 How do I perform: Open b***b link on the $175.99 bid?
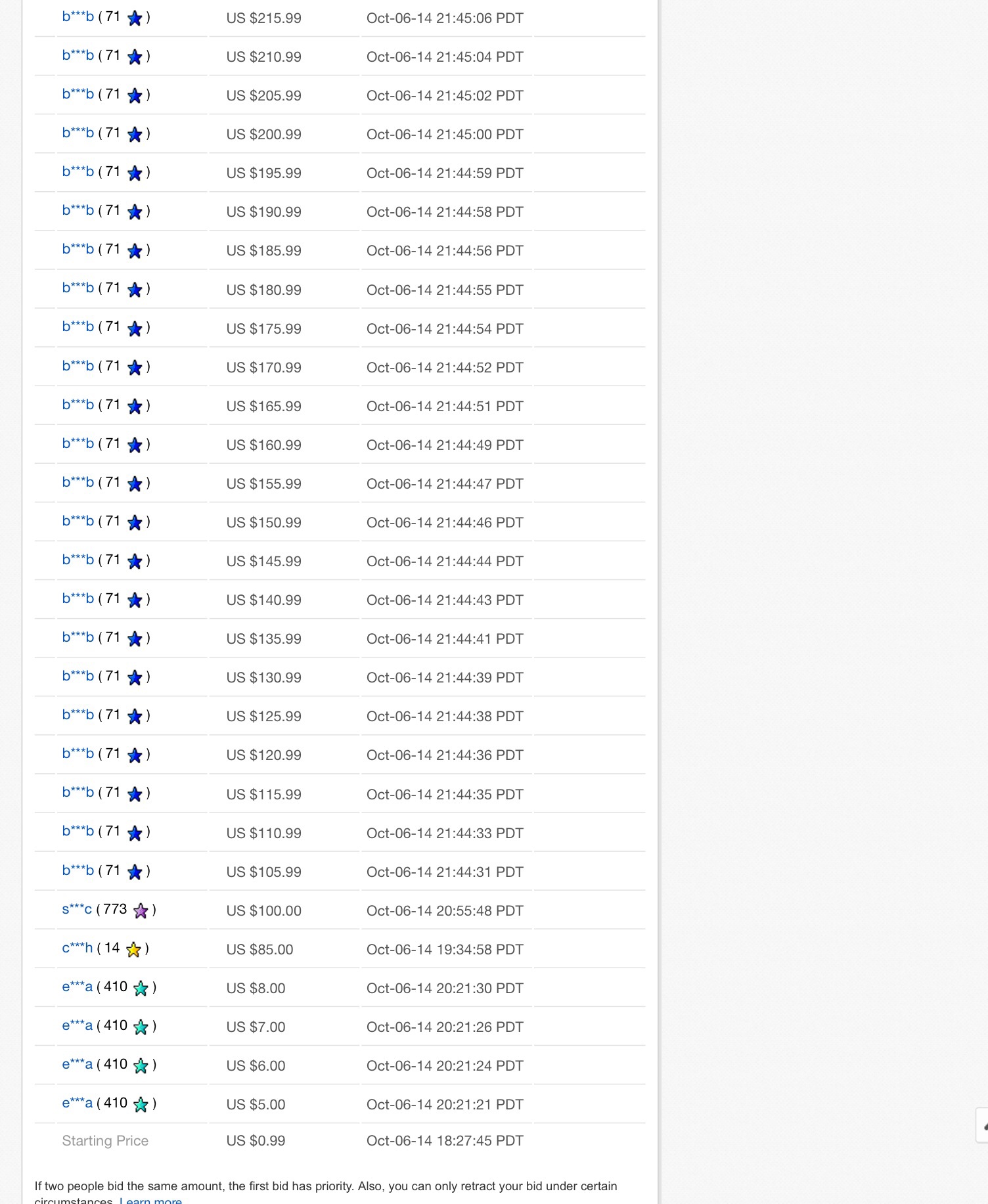[x=78, y=327]
